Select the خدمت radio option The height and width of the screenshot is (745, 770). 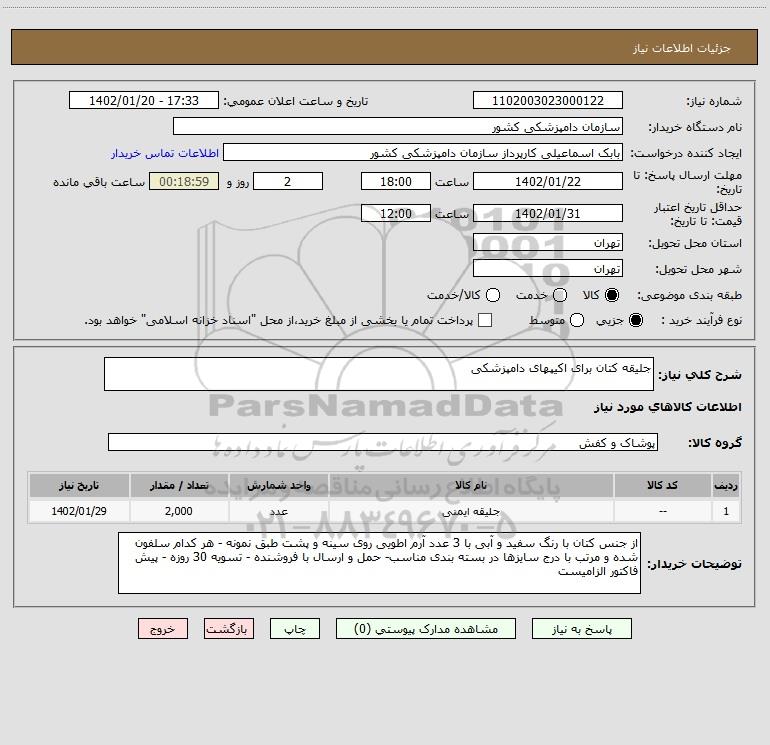coord(560,295)
